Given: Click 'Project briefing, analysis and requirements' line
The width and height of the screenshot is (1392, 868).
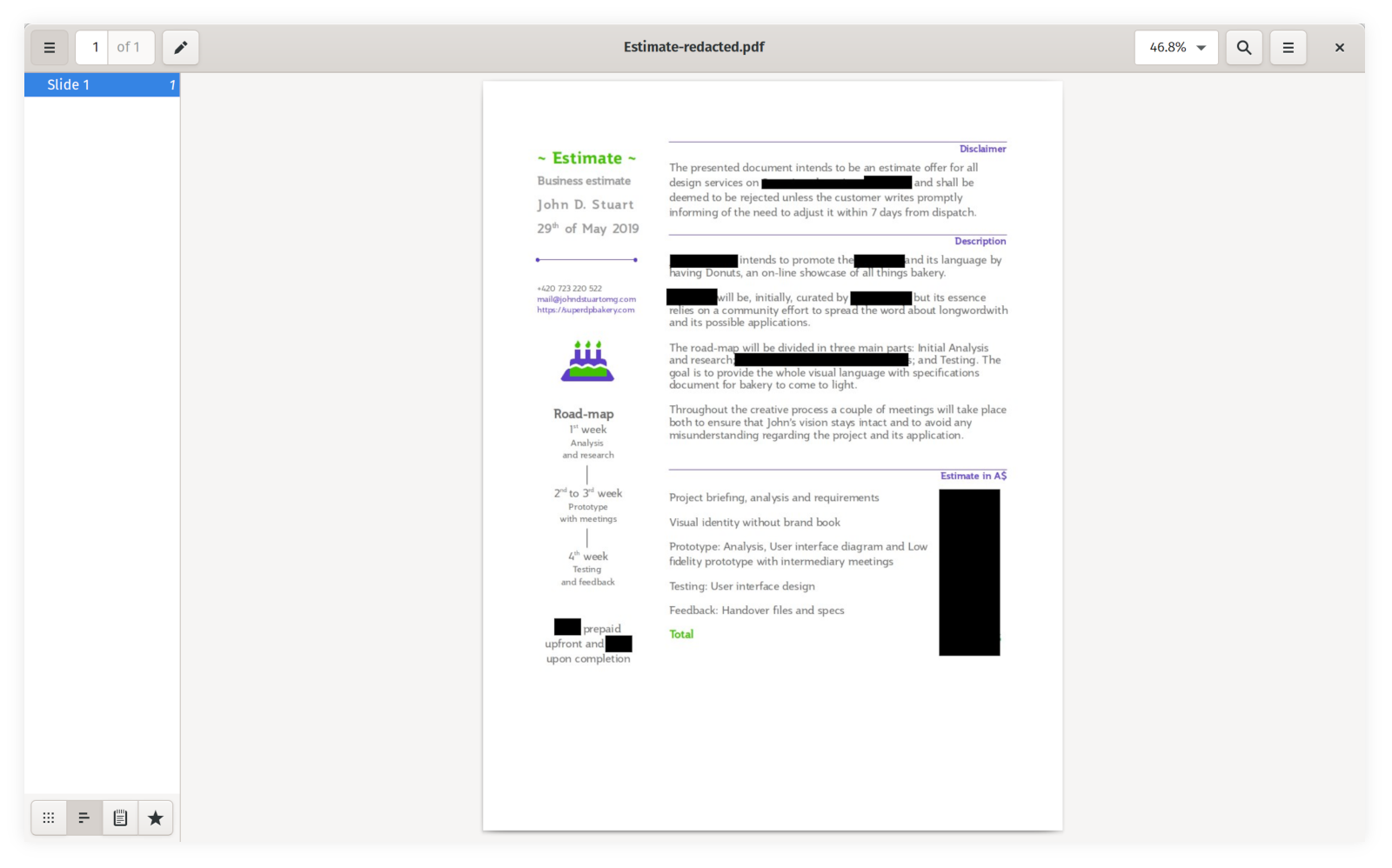Looking at the screenshot, I should click(x=773, y=497).
